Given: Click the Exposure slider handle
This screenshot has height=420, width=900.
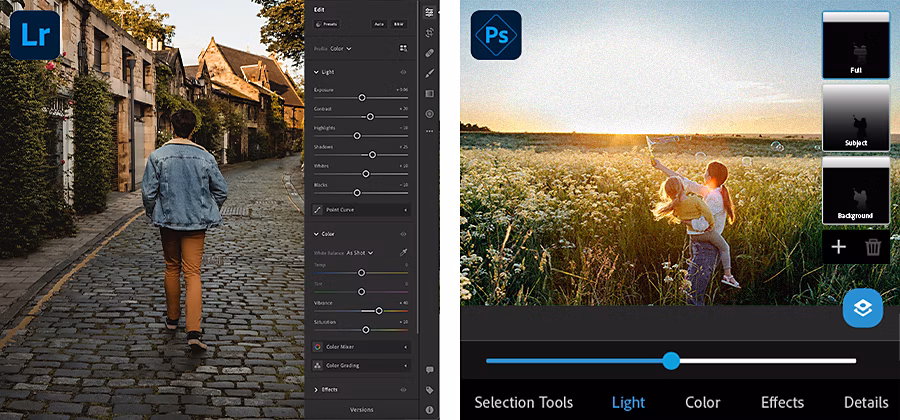Looking at the screenshot, I should pyautogui.click(x=362, y=98).
